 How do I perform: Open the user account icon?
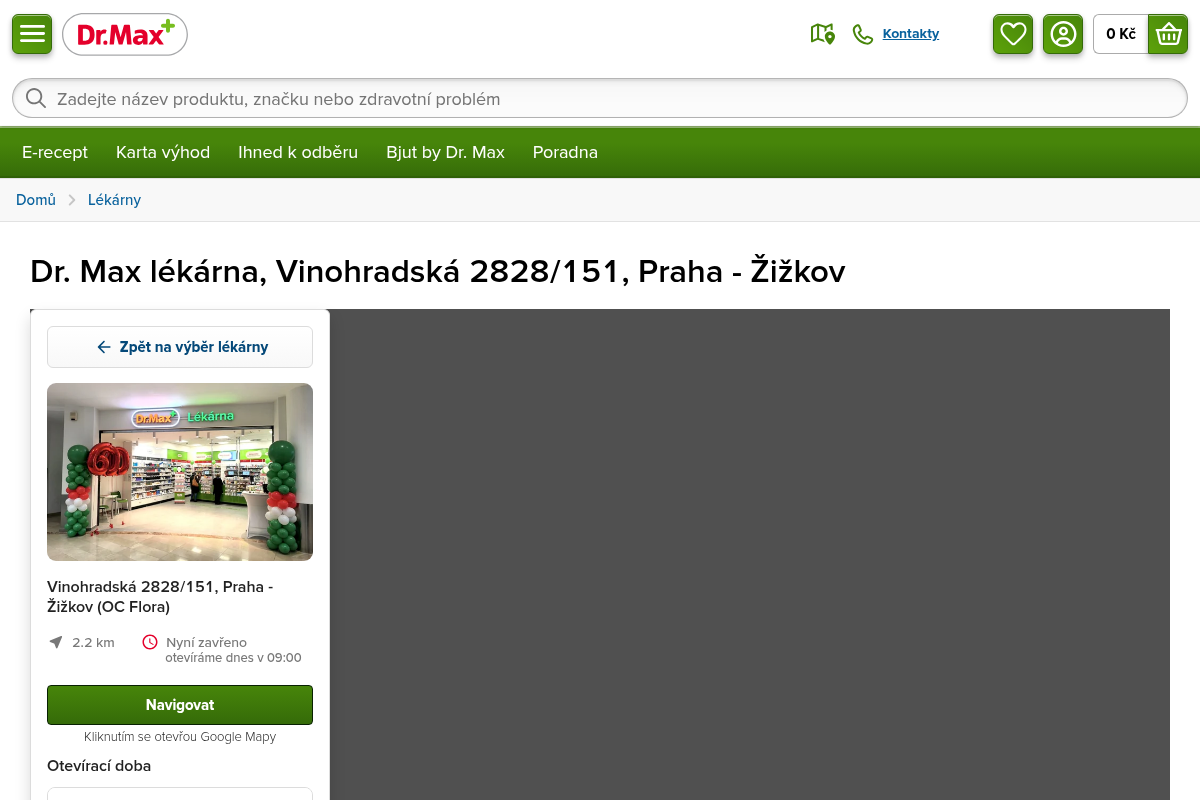tap(1063, 34)
